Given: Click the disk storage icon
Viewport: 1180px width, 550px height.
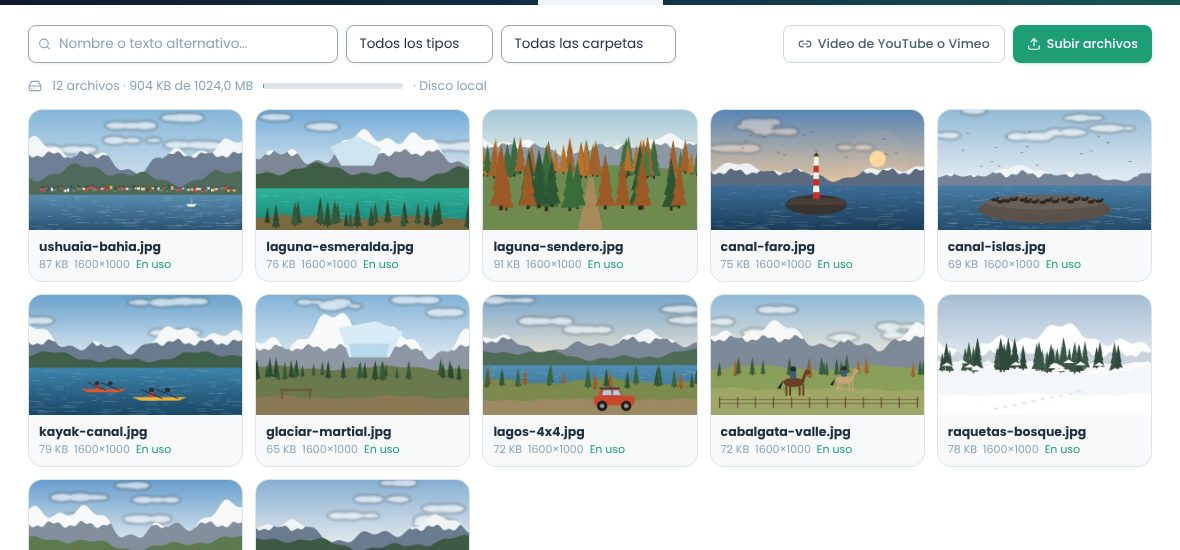Looking at the screenshot, I should click(35, 86).
